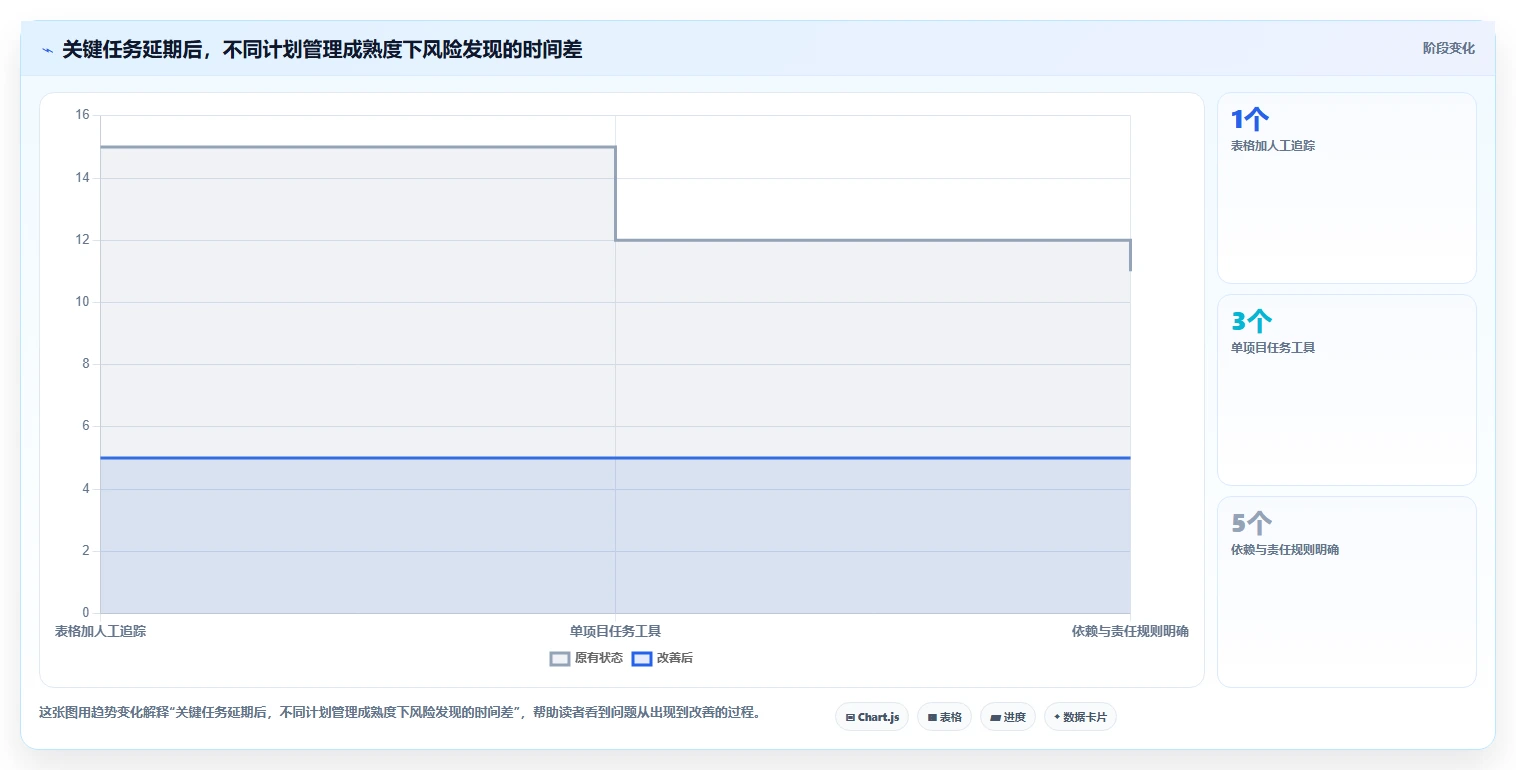Click the 阶段变化 label in header
This screenshot has width=1516, height=770.
click(x=1448, y=48)
